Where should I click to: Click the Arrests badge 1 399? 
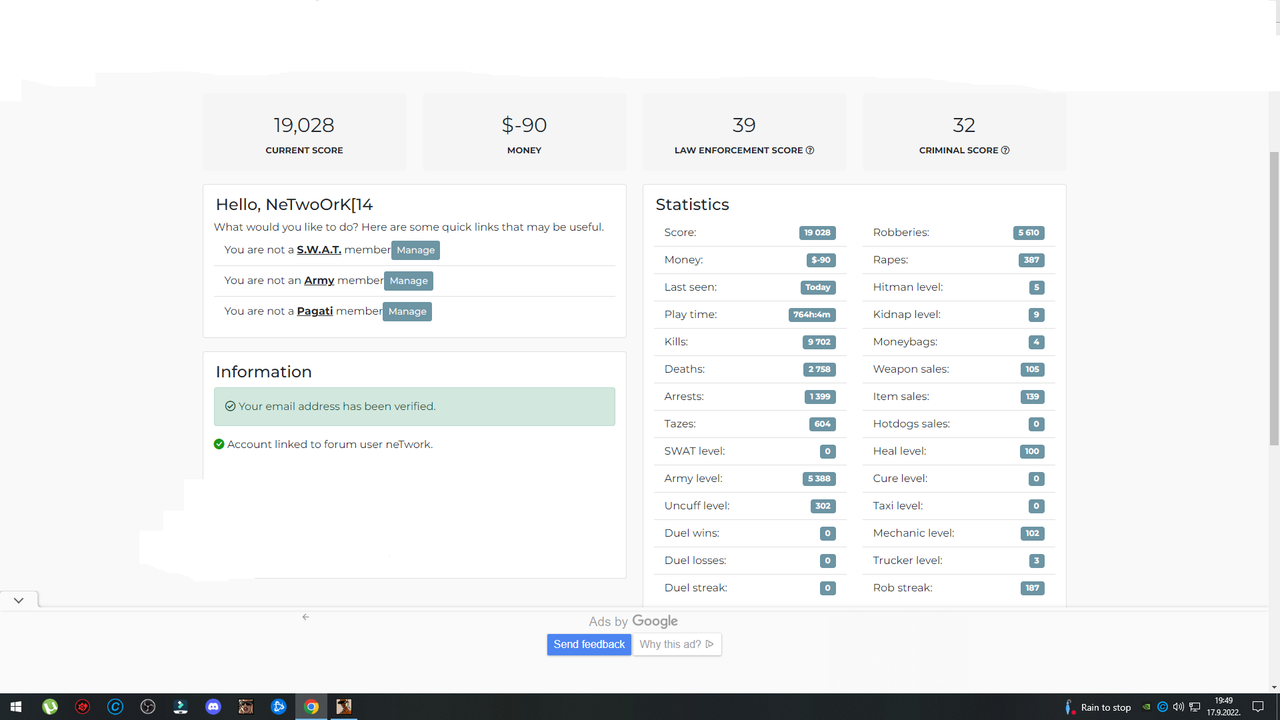point(819,397)
